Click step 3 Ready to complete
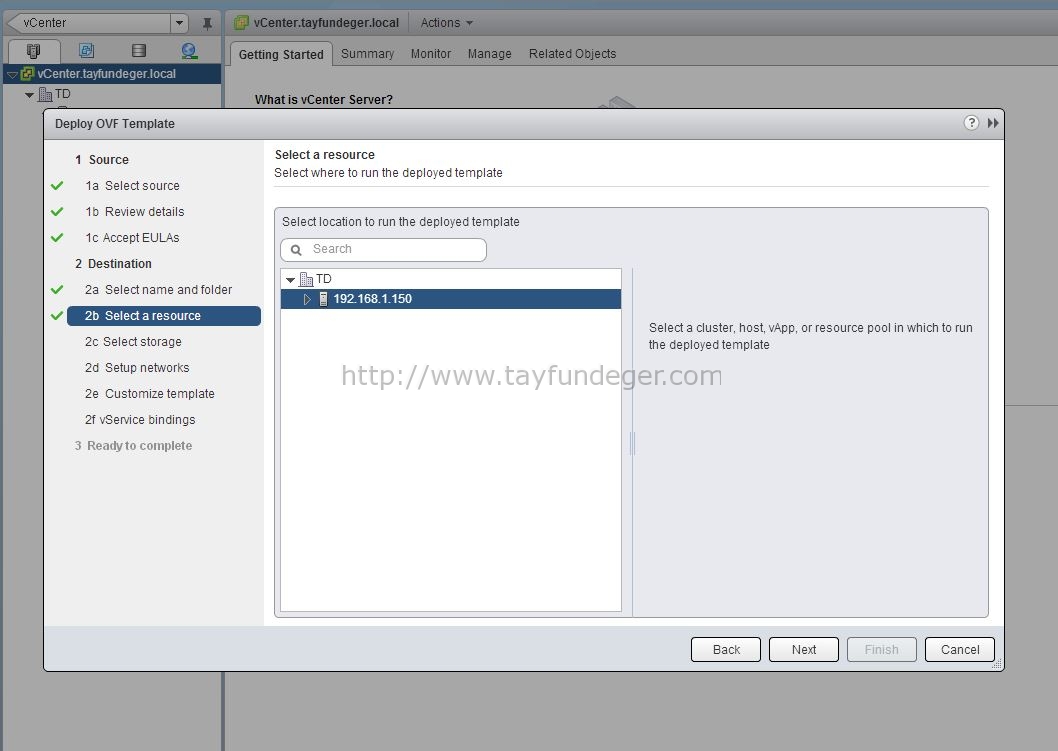The width and height of the screenshot is (1058, 751). [x=133, y=445]
